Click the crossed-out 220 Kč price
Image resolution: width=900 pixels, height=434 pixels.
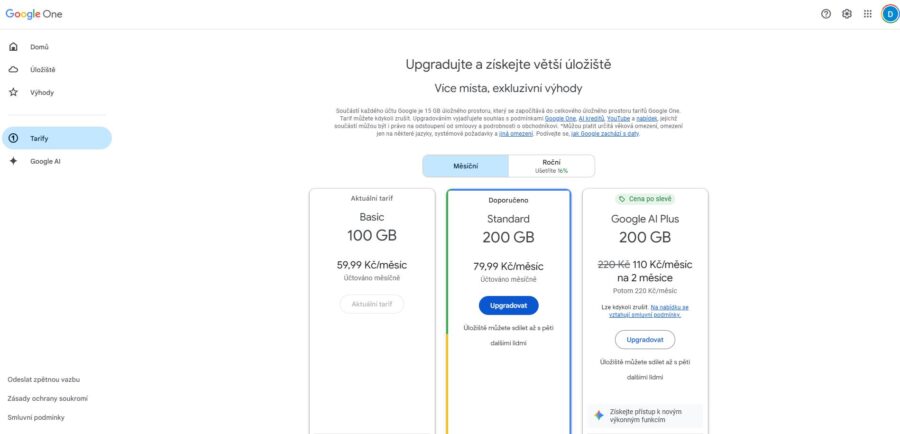coord(614,265)
